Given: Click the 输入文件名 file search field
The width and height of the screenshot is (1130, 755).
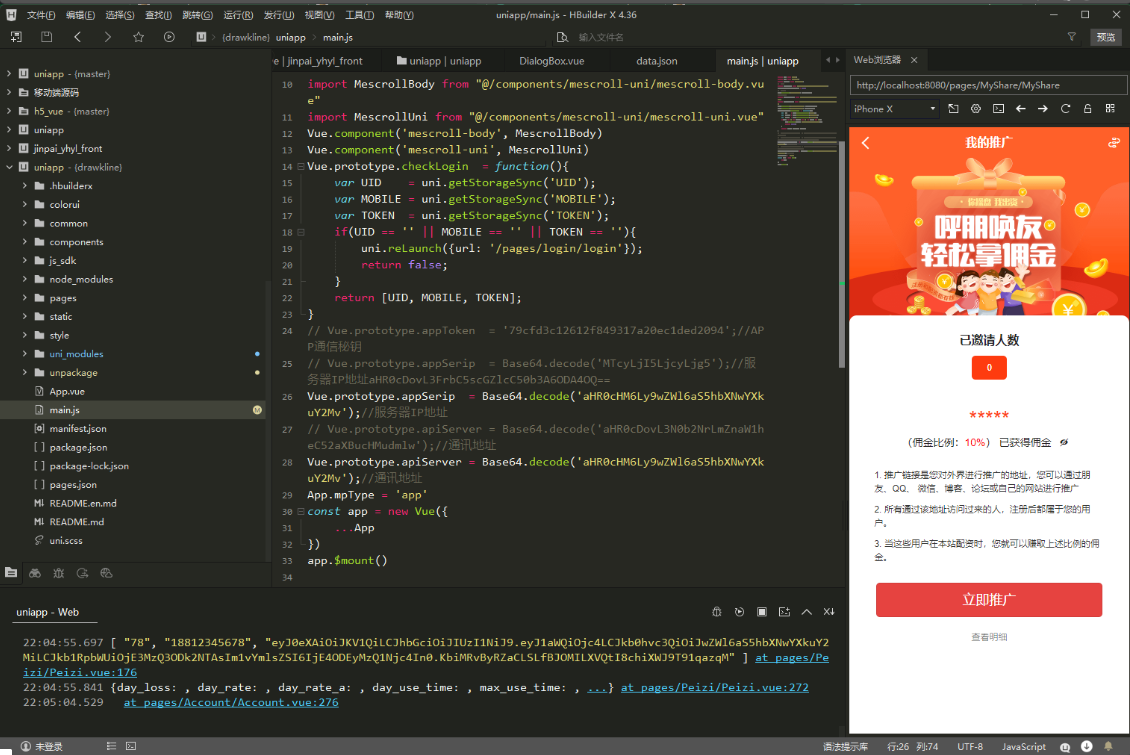Looking at the screenshot, I should 601,37.
